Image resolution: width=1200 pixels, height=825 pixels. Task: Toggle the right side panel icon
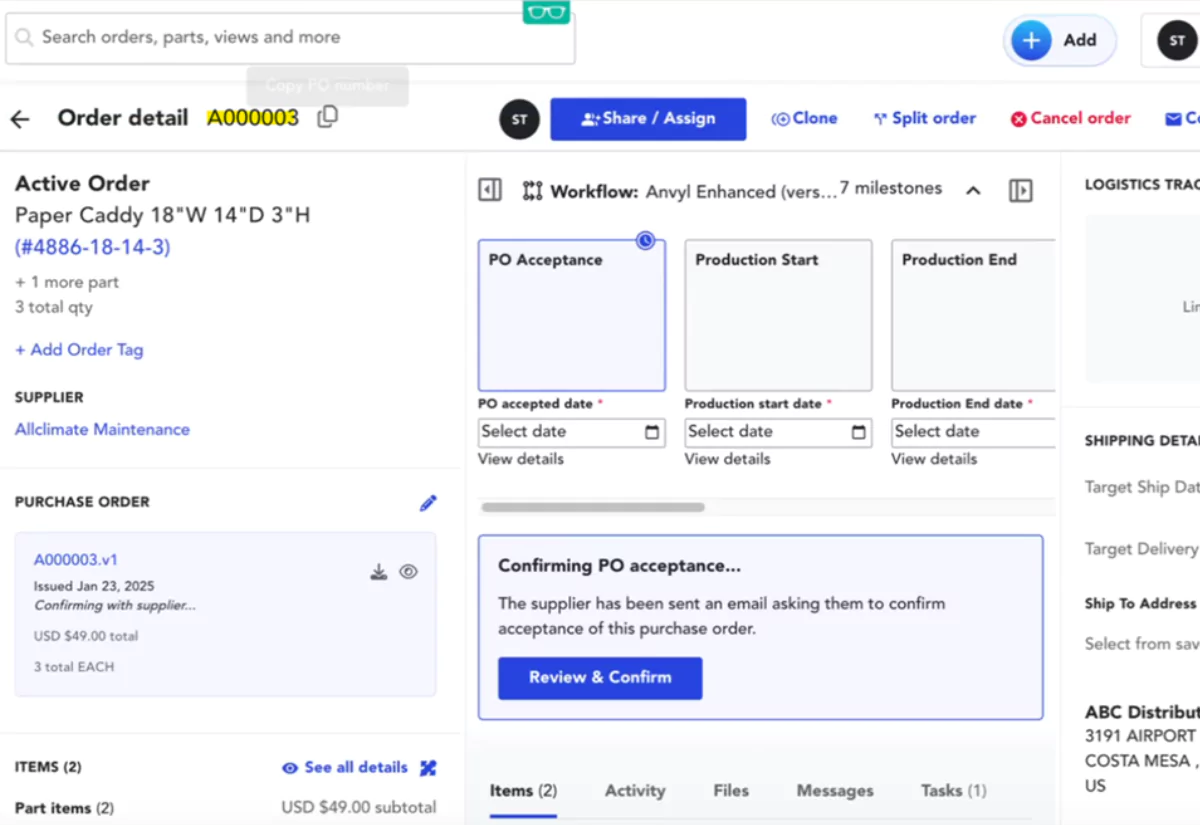tap(1020, 190)
